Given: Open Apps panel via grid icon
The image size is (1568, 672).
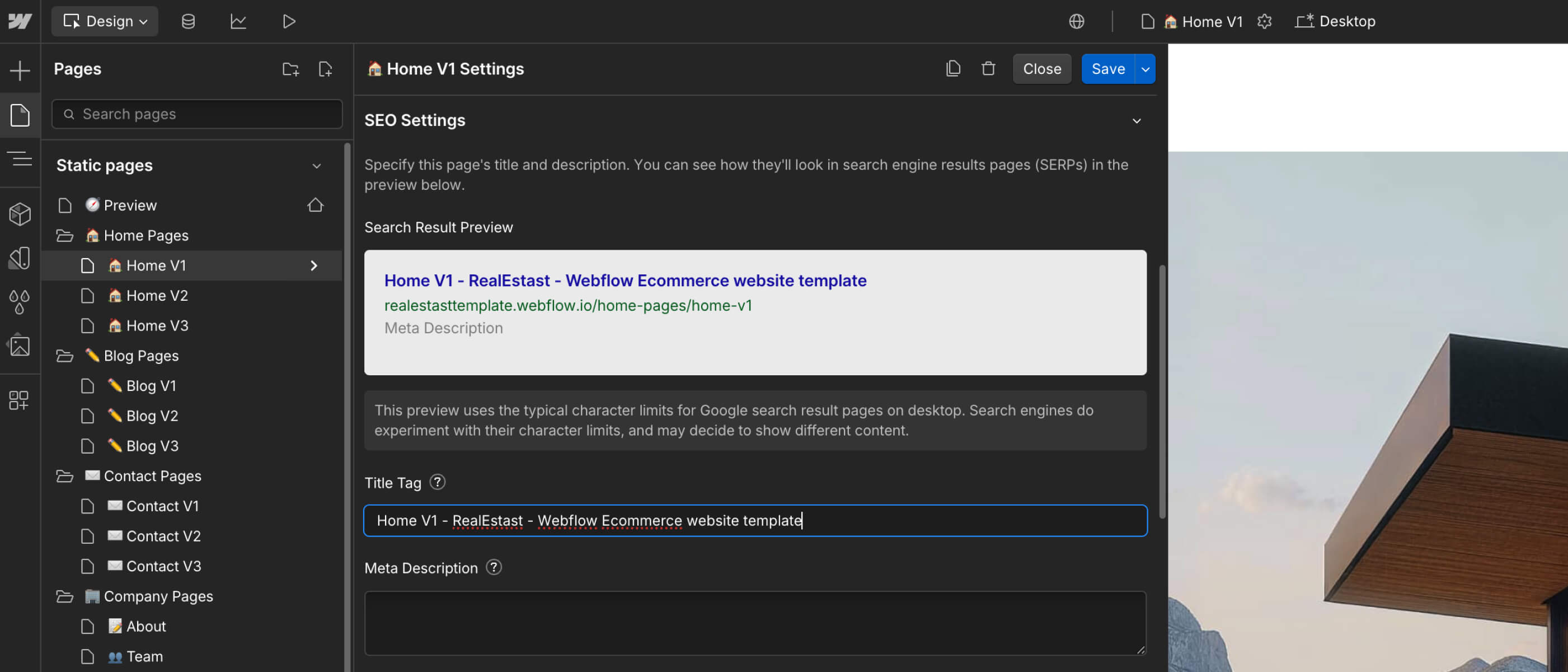Looking at the screenshot, I should (20, 400).
